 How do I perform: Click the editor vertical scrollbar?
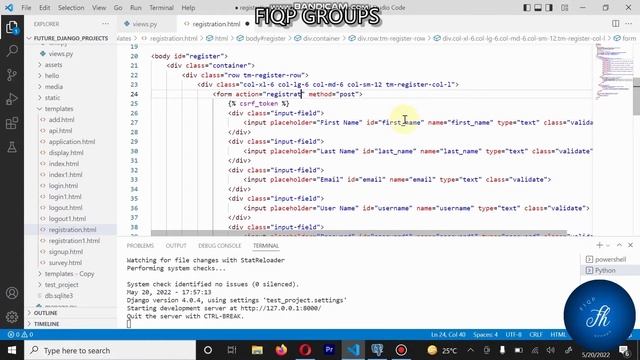click(x=636, y=96)
